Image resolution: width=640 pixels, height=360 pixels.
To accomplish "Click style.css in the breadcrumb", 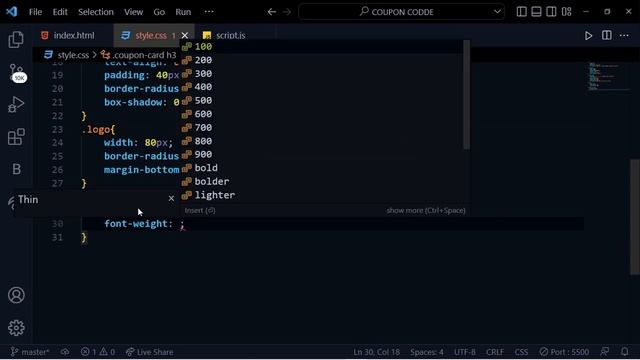I will click(x=73, y=55).
